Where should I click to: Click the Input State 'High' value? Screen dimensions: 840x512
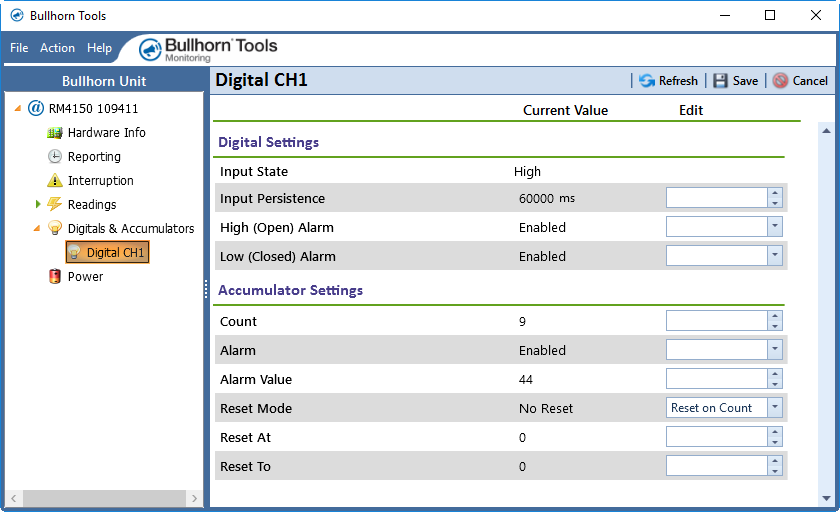point(527,171)
